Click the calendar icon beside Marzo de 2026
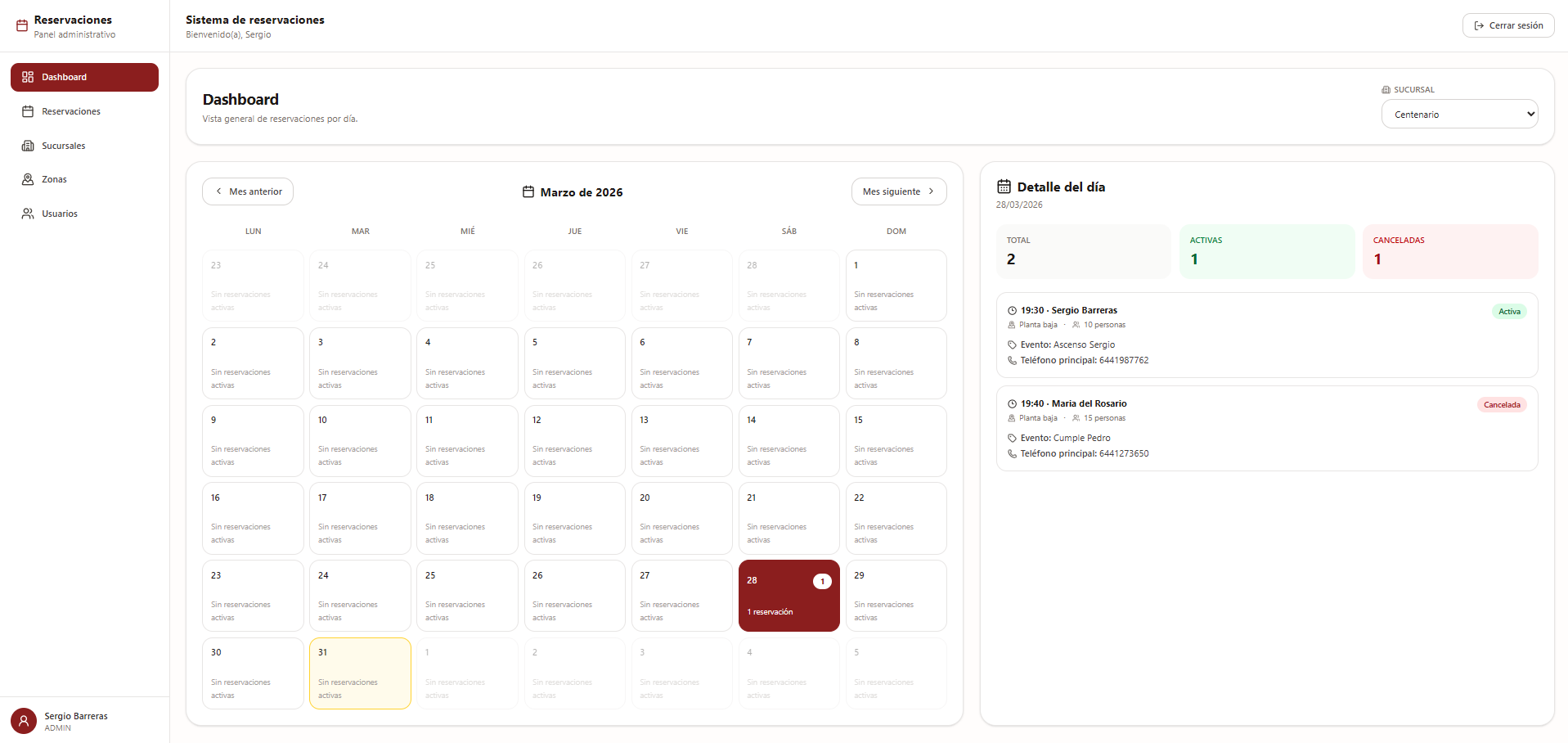This screenshot has width=1568, height=743. click(528, 191)
